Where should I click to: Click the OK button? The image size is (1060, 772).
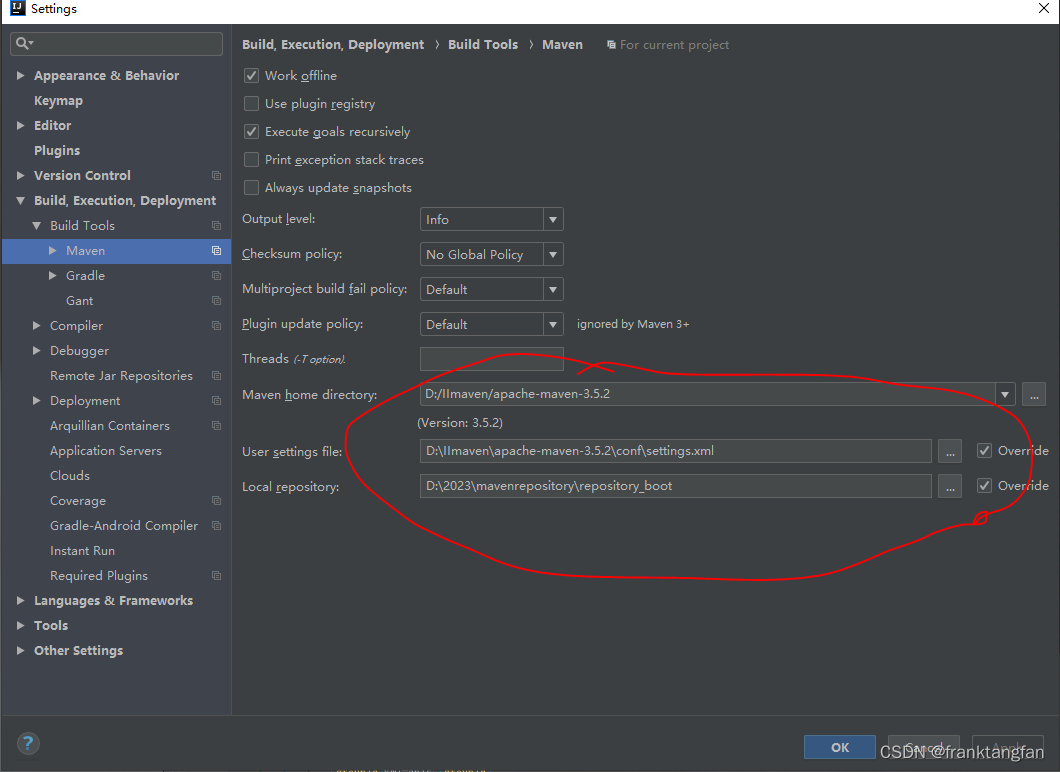pyautogui.click(x=840, y=747)
